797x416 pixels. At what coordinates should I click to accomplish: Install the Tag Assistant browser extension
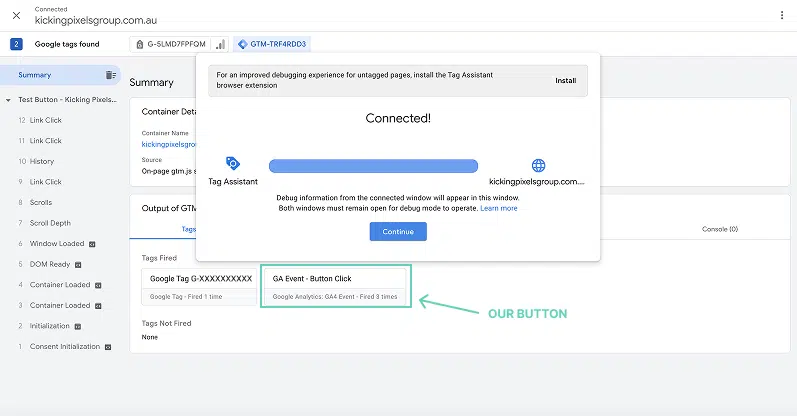(565, 80)
